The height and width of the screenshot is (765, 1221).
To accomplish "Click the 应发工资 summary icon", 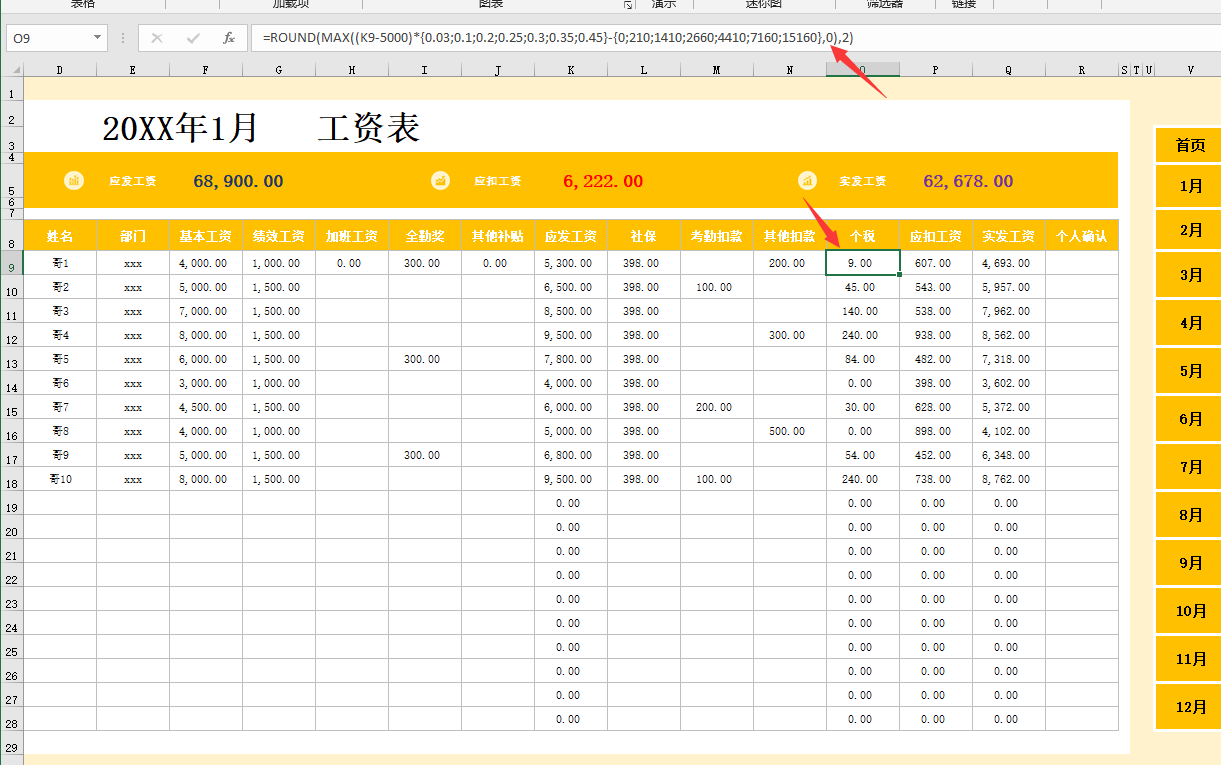I will 74,181.
